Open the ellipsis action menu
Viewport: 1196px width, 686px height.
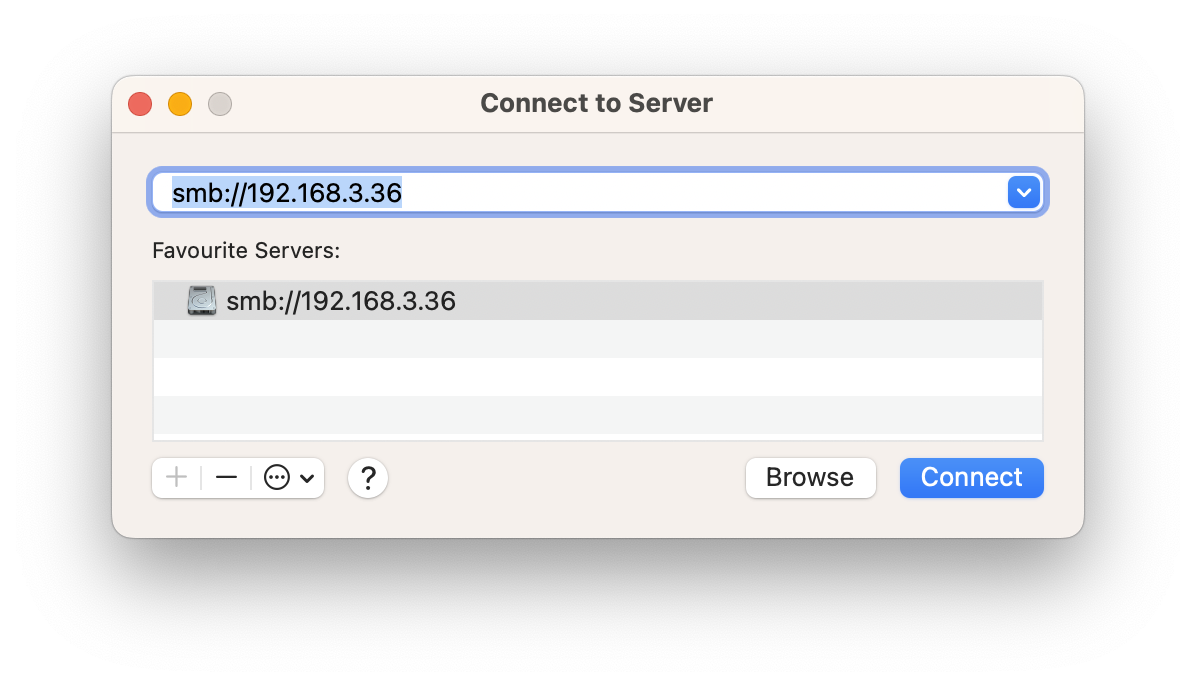(288, 478)
